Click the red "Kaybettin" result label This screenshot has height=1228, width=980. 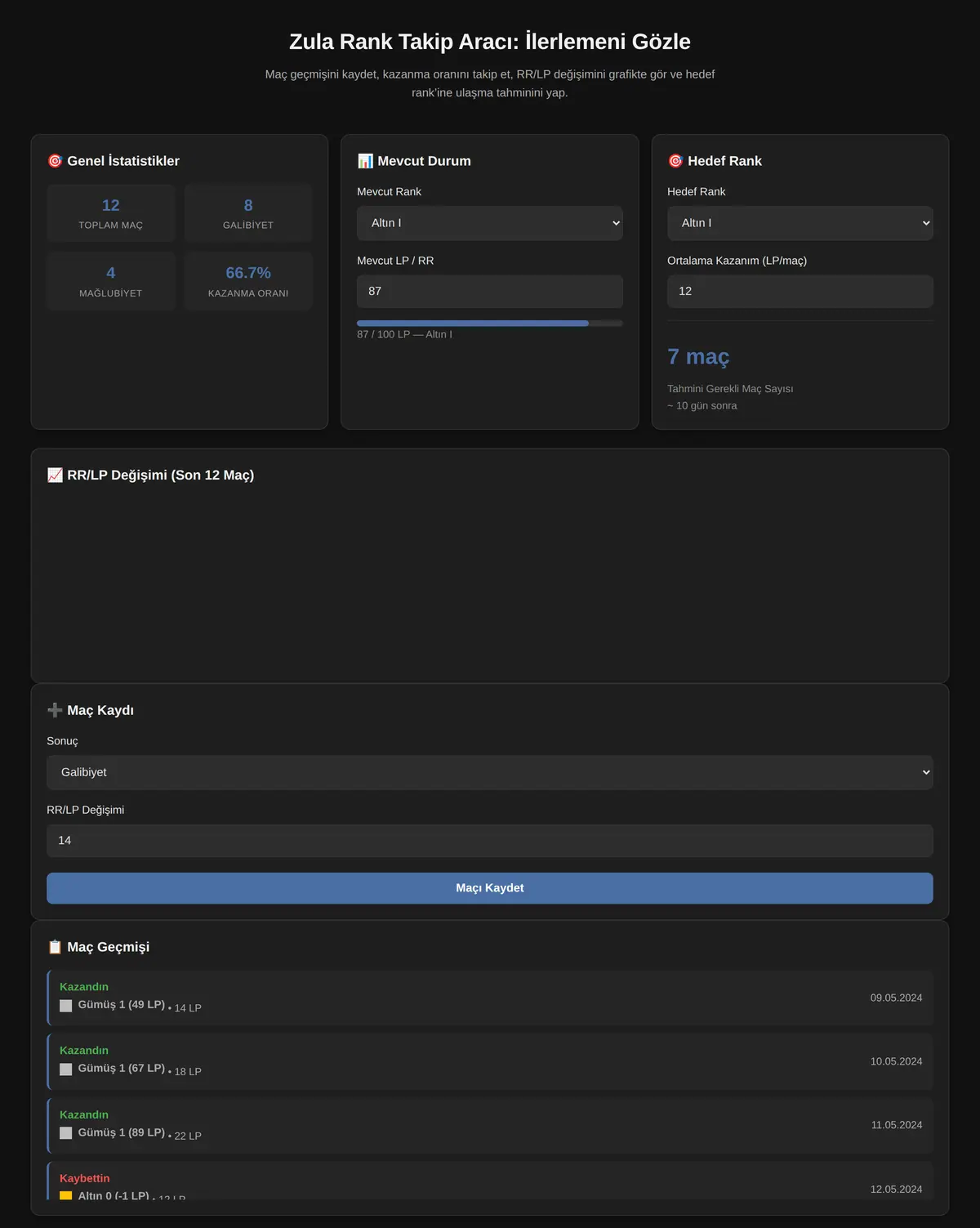point(84,1178)
